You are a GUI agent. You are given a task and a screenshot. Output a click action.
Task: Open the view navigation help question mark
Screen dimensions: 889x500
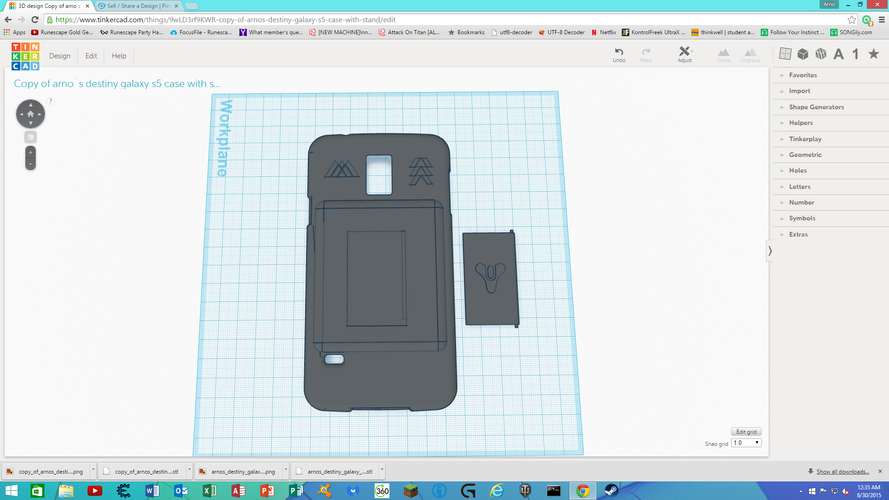tap(50, 101)
